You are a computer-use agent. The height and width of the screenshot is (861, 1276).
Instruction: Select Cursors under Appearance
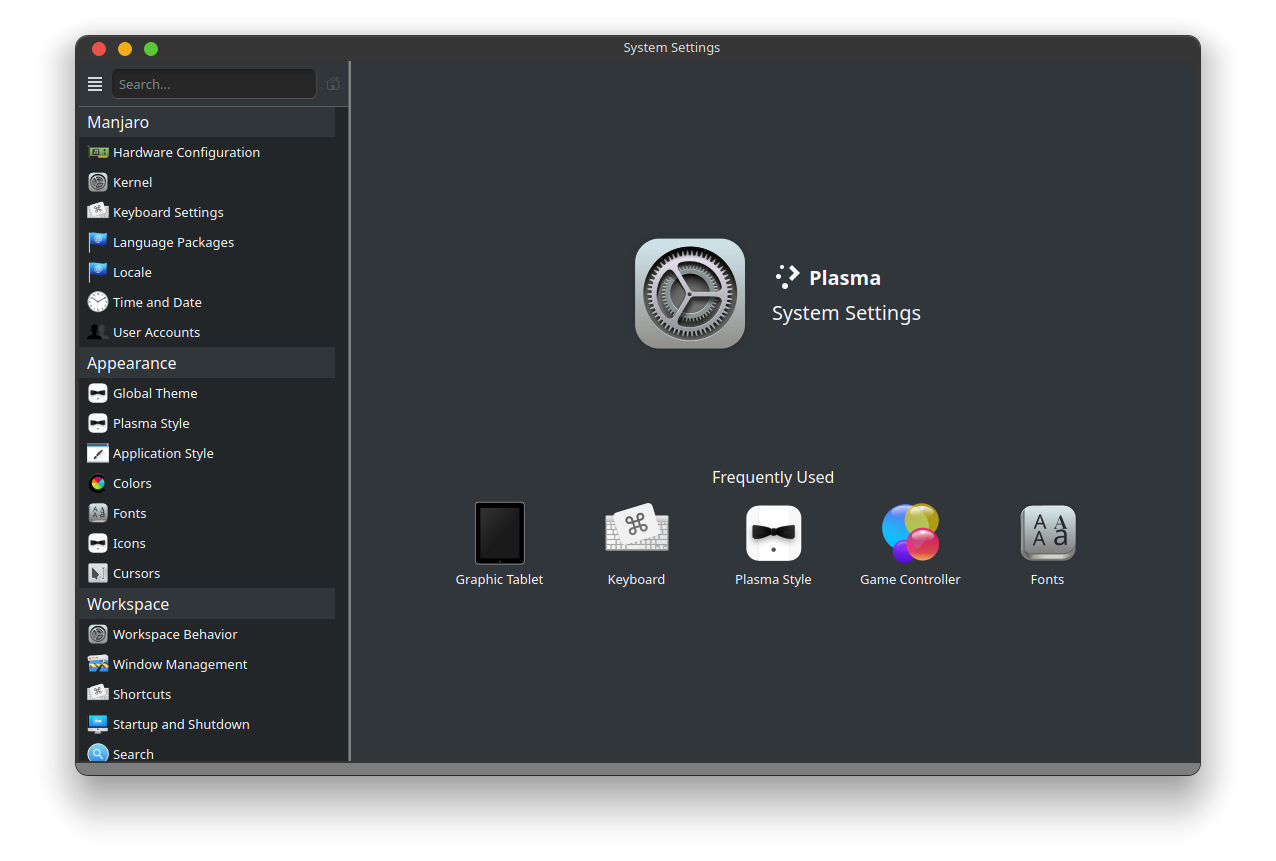(x=207, y=573)
